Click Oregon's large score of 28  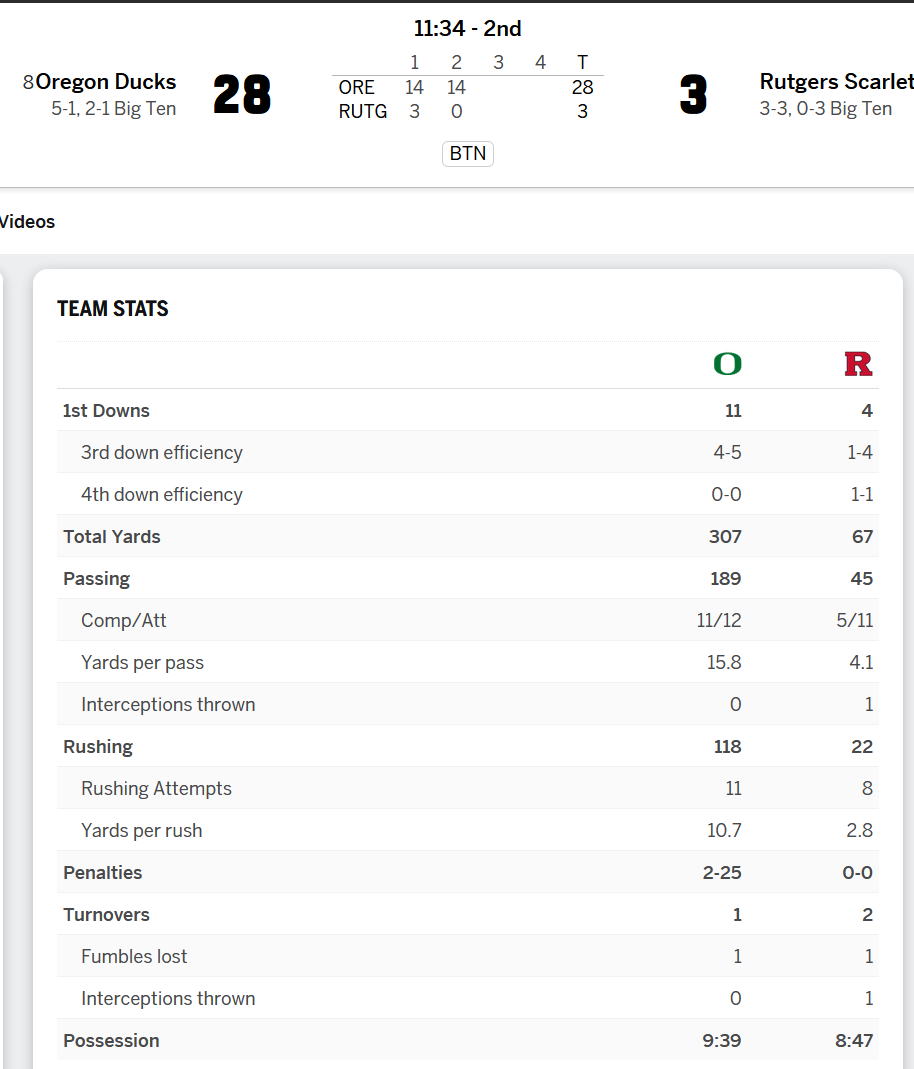pyautogui.click(x=242, y=95)
